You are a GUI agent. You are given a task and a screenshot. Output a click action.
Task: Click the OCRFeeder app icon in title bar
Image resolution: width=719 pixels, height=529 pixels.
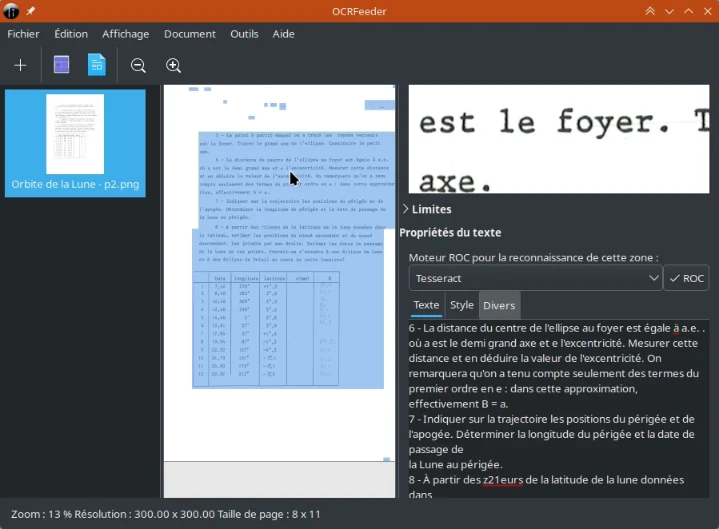click(x=11, y=11)
